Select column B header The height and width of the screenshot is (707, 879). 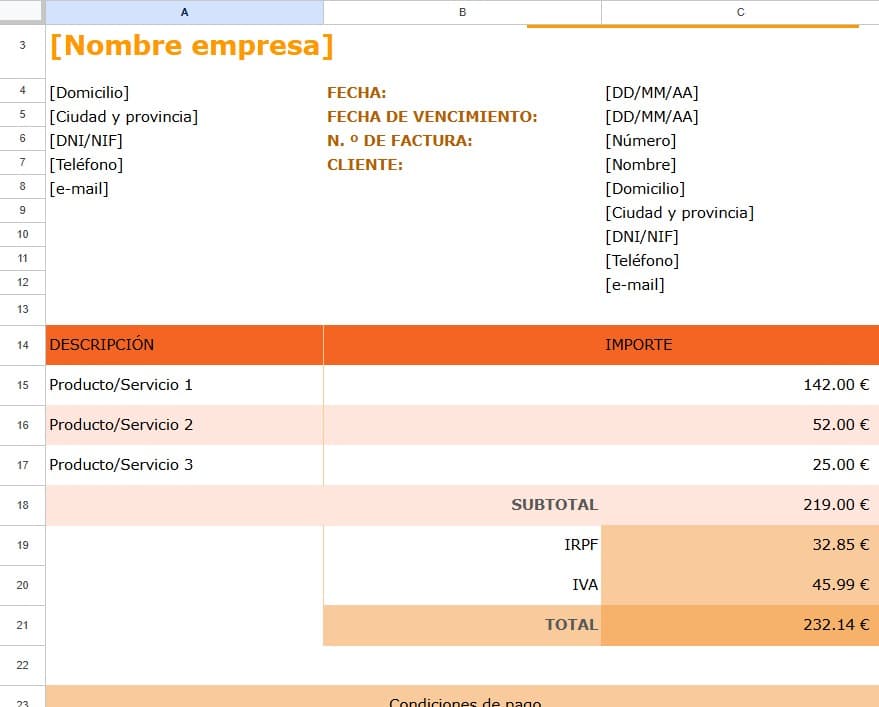pyautogui.click(x=462, y=12)
